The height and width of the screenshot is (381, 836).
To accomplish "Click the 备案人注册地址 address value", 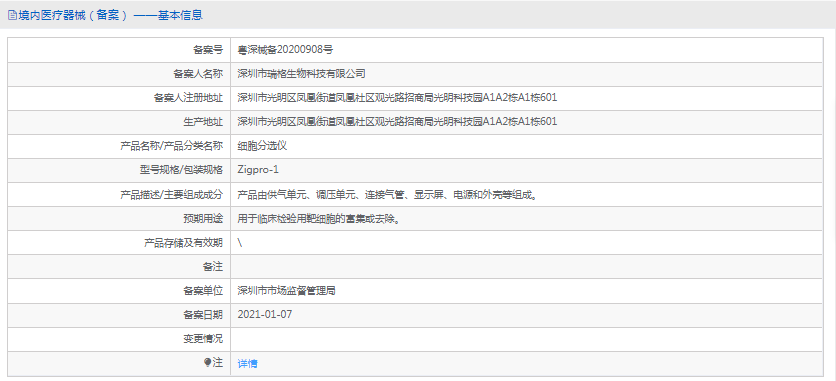I will click(x=397, y=98).
